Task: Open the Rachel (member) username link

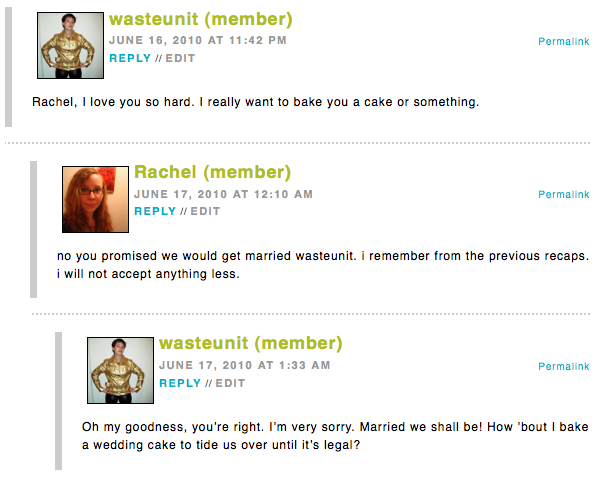Action: (x=212, y=173)
